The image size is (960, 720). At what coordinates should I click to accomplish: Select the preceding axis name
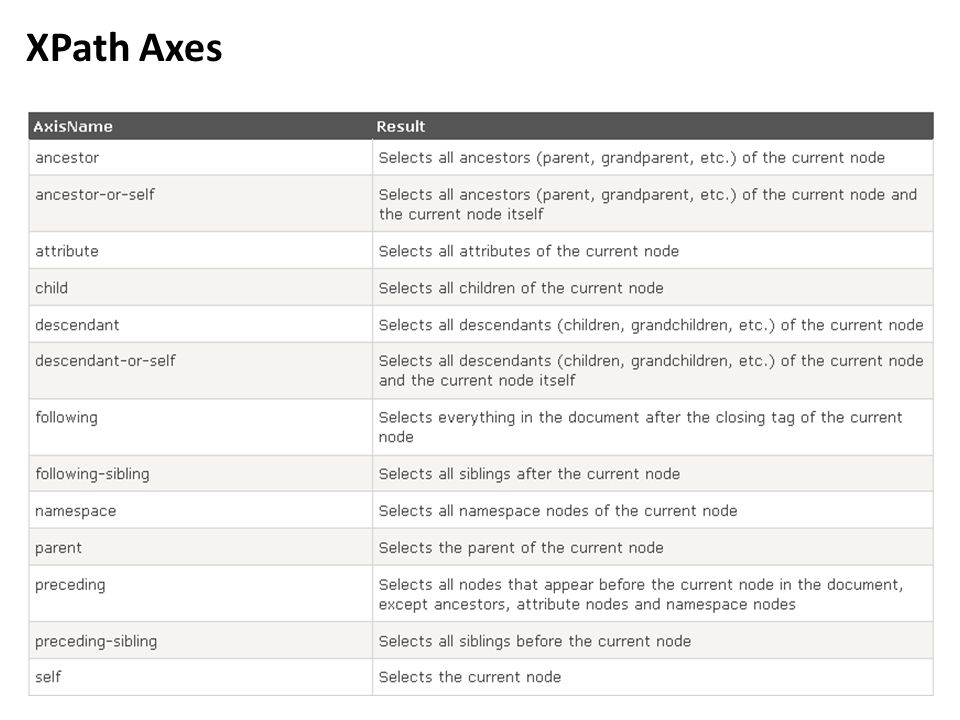[x=70, y=585]
